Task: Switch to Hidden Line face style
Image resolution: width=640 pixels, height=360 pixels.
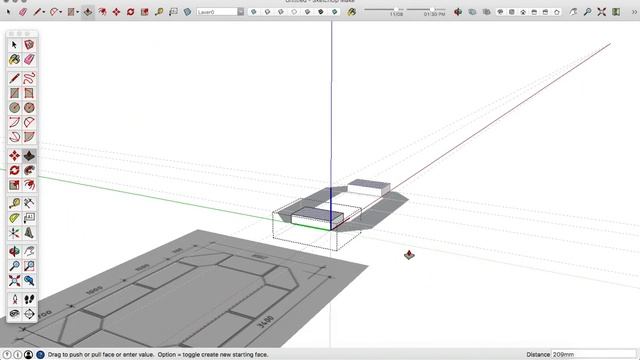Action: coord(294,12)
